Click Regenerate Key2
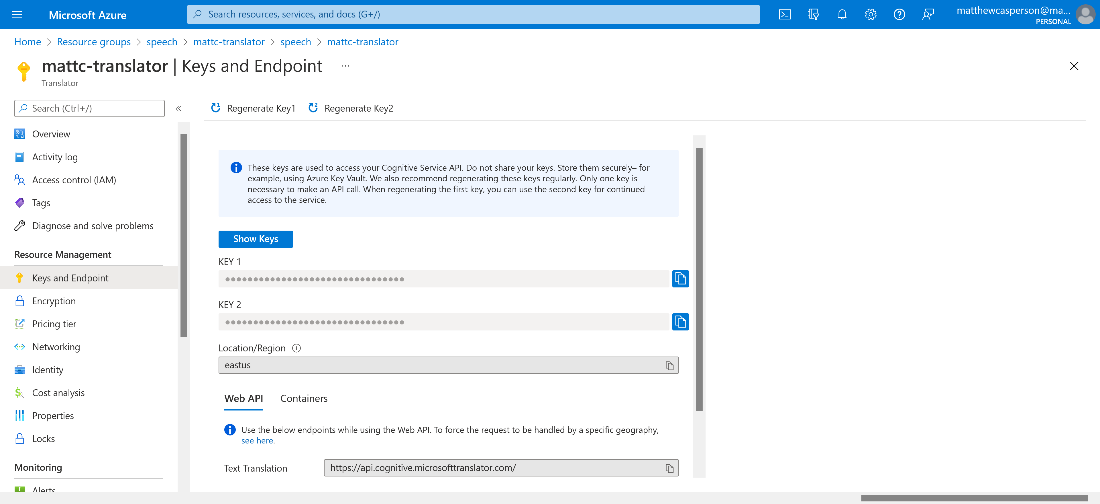 pos(350,109)
